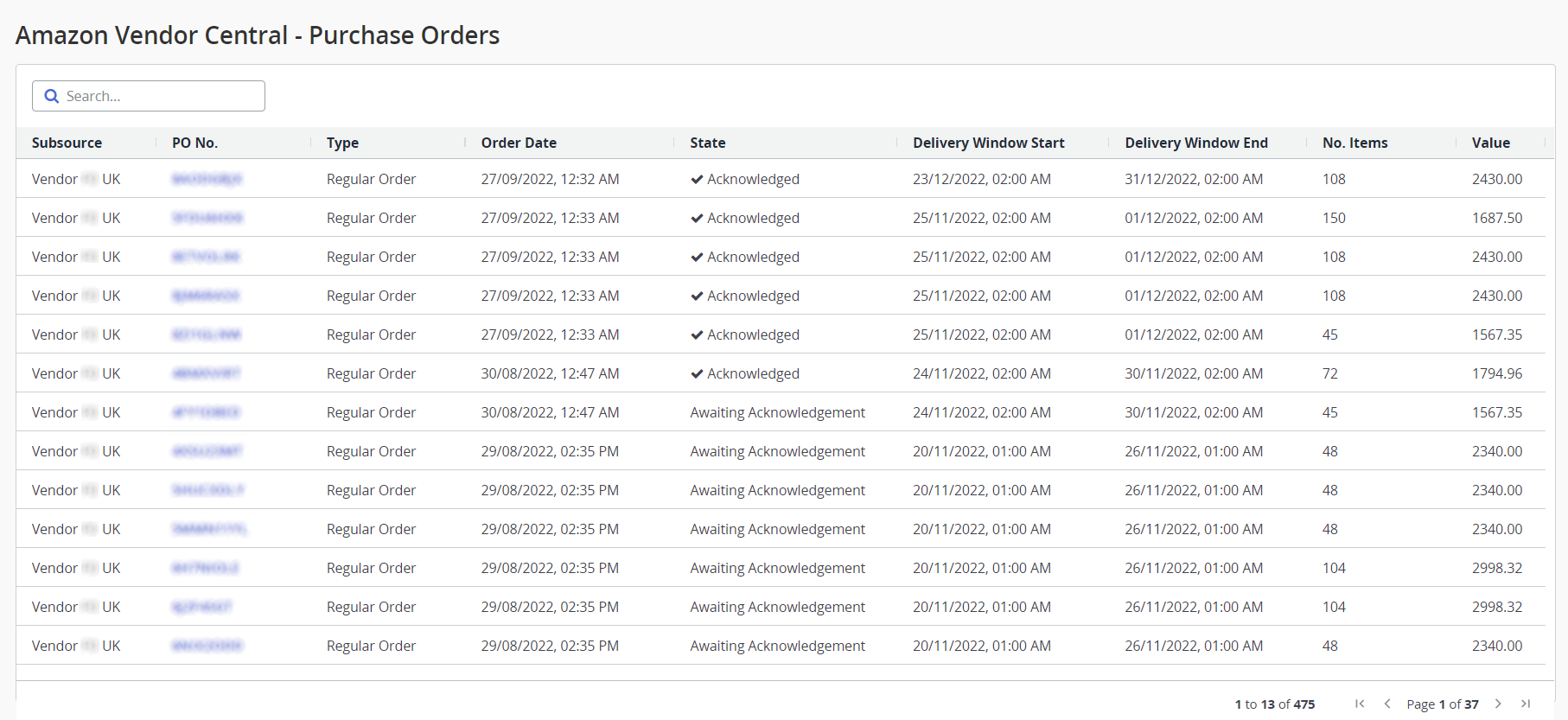Type in the Search input field
The width and height of the screenshot is (1568, 720).
pyautogui.click(x=160, y=96)
